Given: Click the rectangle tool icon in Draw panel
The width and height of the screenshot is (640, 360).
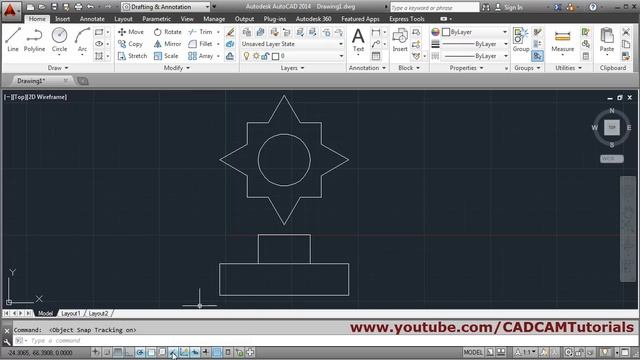Looking at the screenshot, I should (x=99, y=32).
